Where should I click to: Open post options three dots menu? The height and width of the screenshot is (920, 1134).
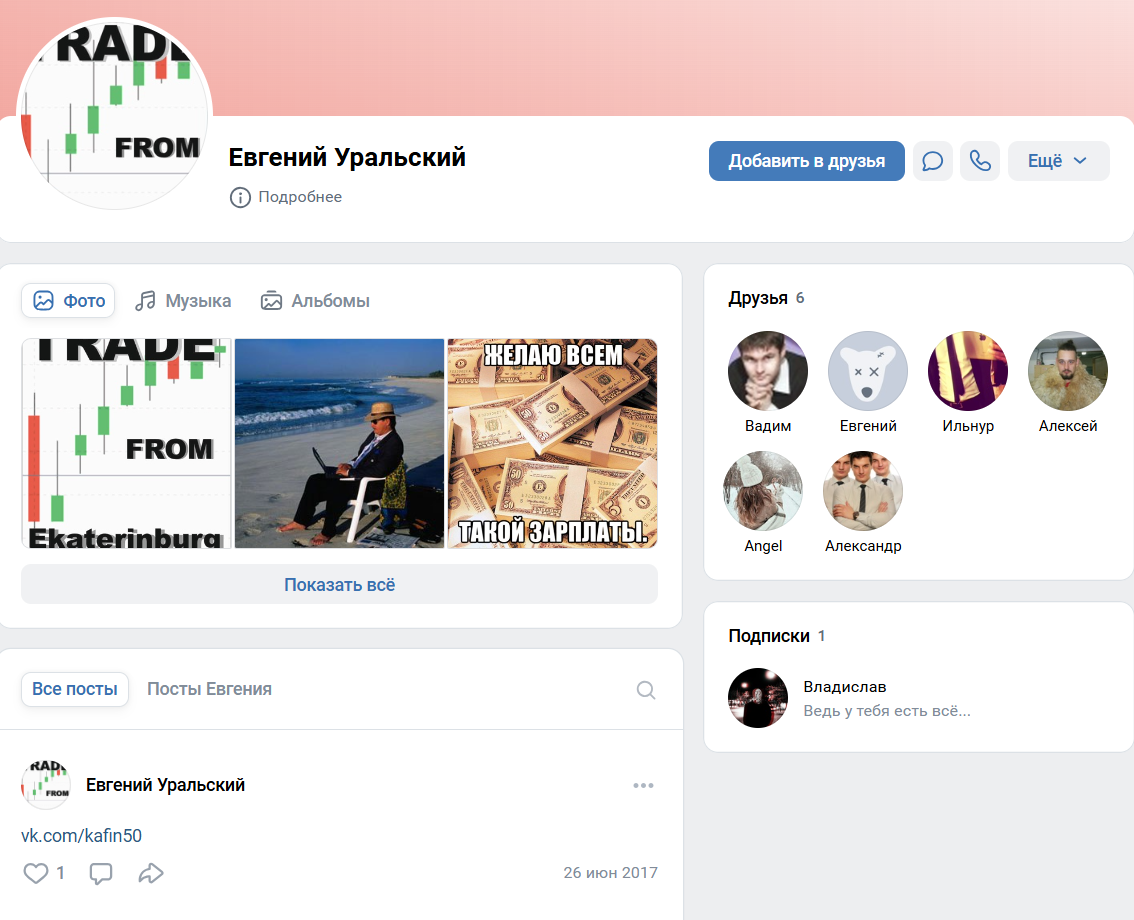point(643,785)
